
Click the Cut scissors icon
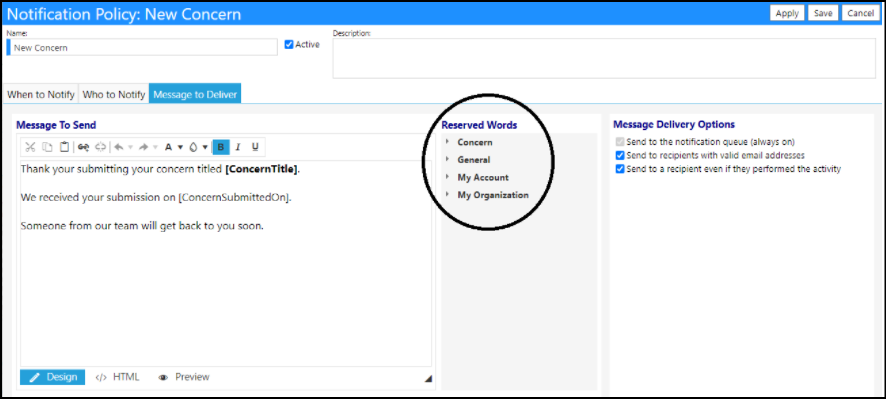(x=30, y=147)
